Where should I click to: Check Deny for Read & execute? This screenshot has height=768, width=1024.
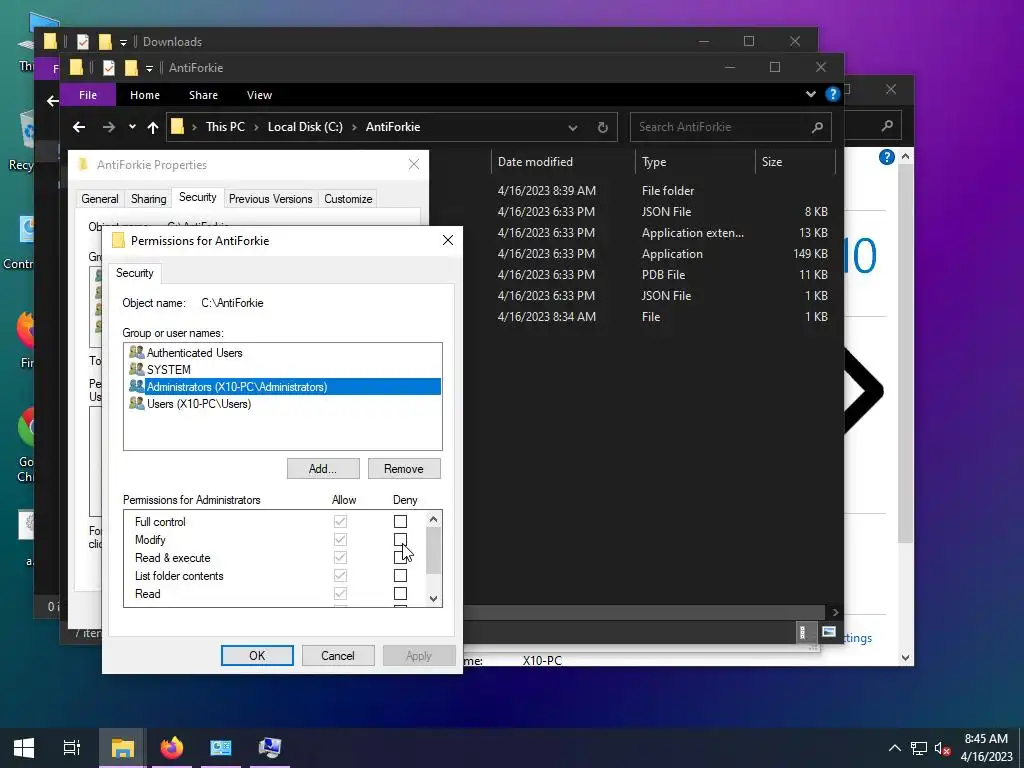point(400,557)
